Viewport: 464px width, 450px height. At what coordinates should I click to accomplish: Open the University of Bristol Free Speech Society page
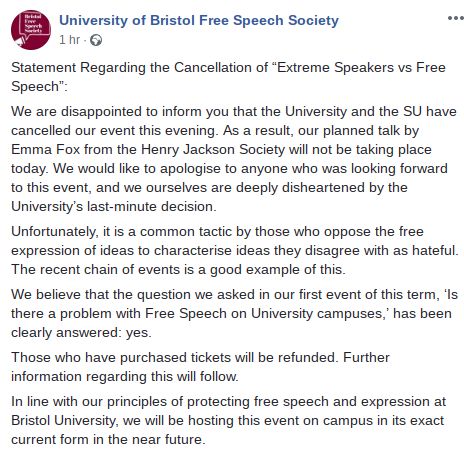click(199, 20)
